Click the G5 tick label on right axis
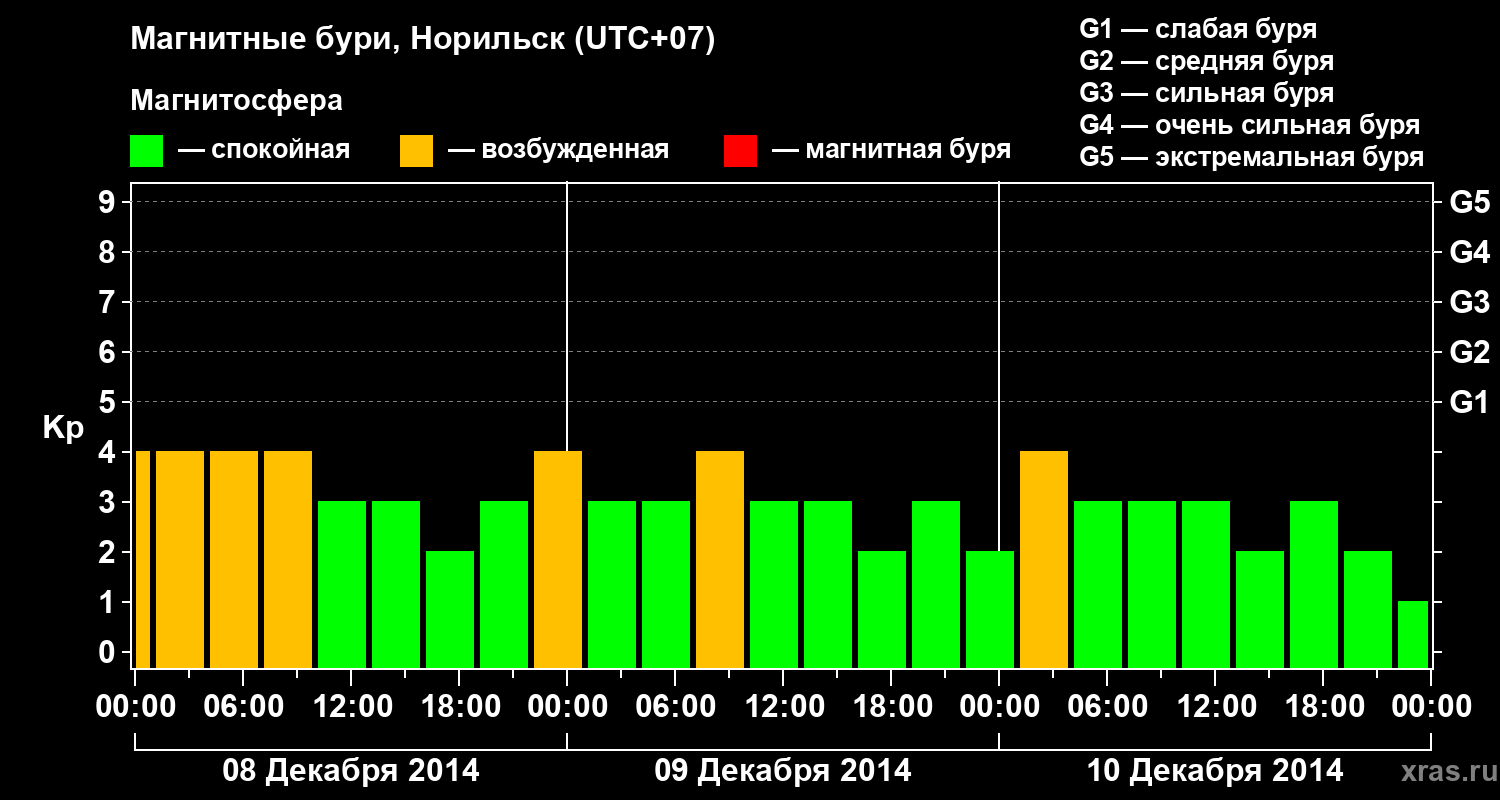This screenshot has width=1500, height=800. pos(1469,203)
